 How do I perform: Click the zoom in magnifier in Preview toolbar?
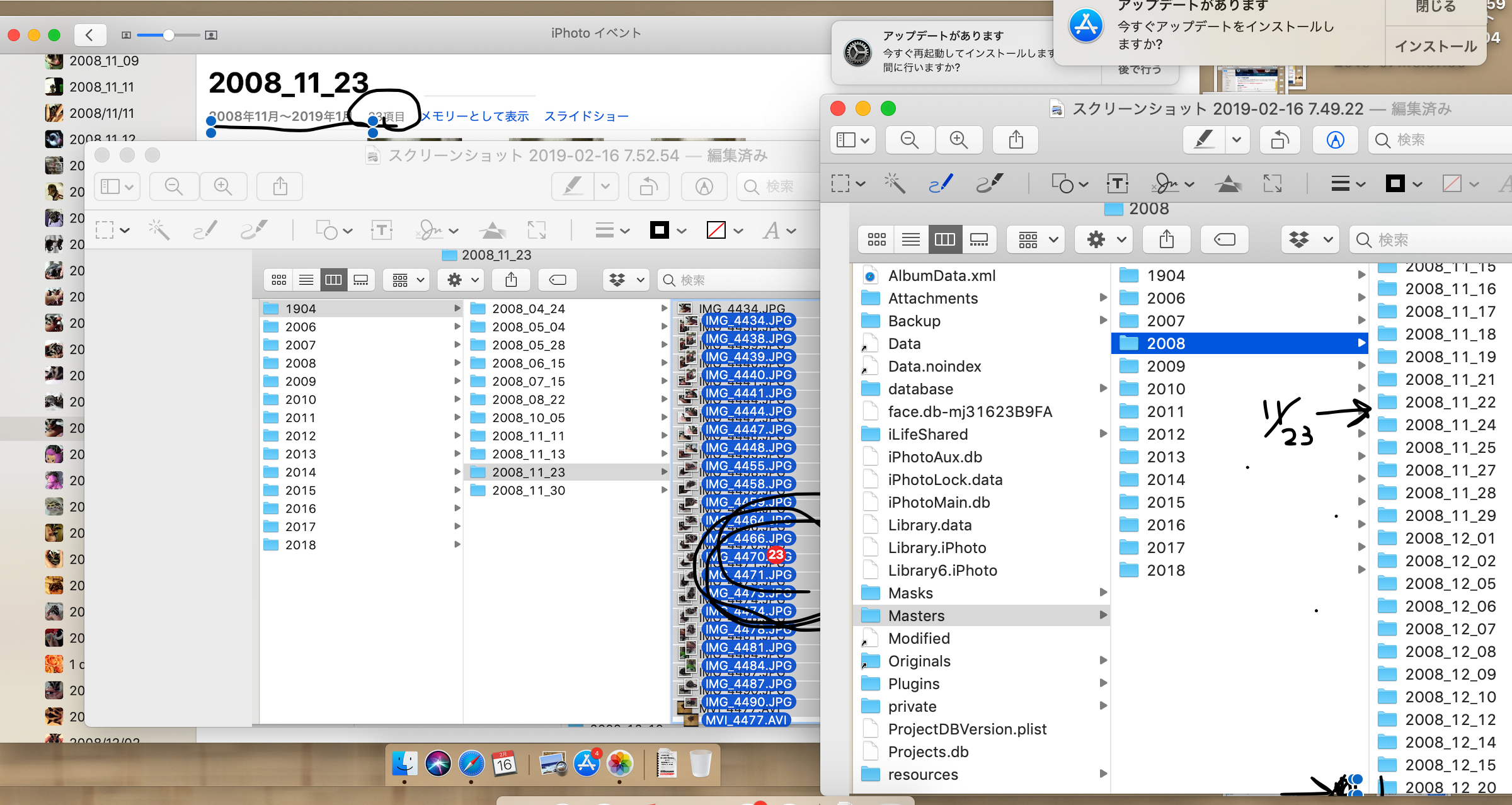[x=958, y=140]
